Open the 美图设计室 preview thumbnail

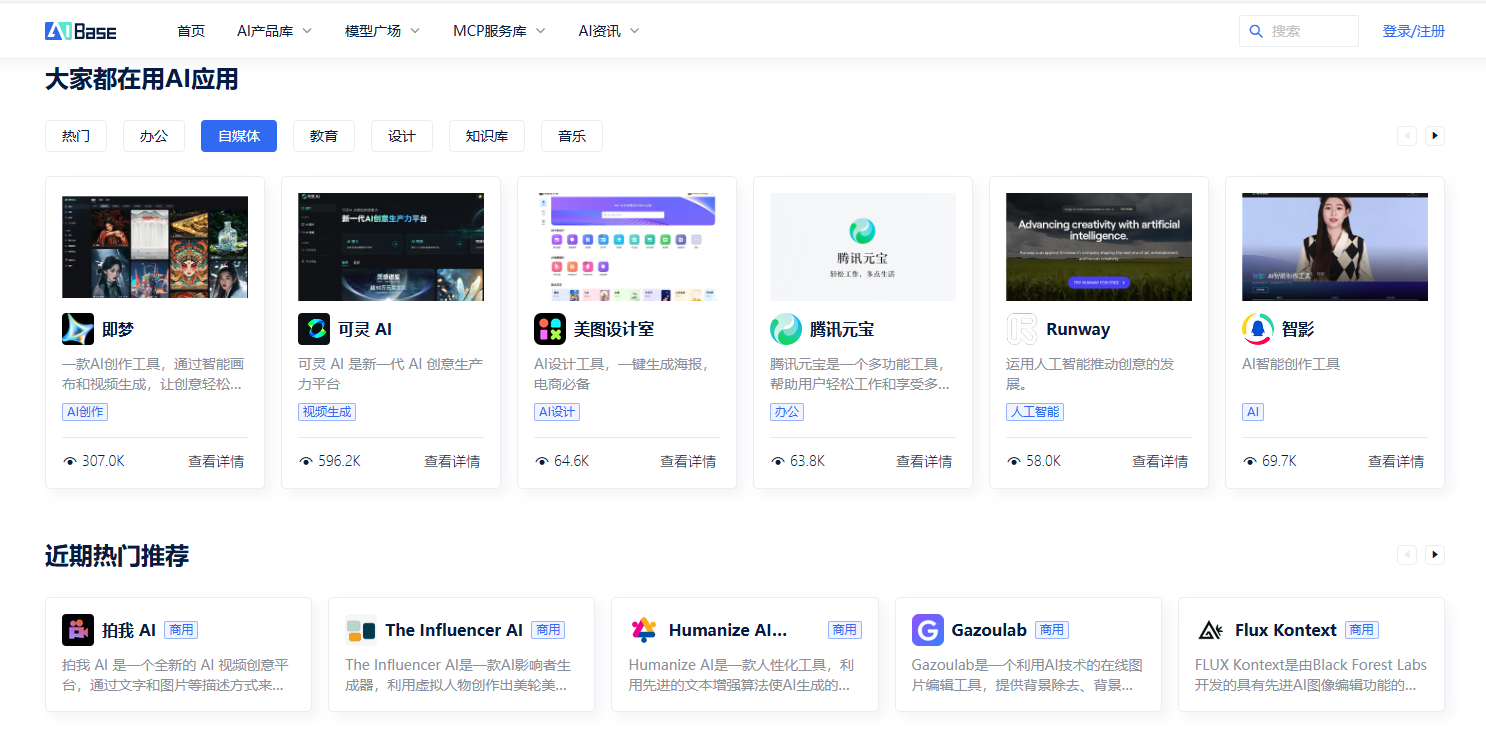pos(627,247)
